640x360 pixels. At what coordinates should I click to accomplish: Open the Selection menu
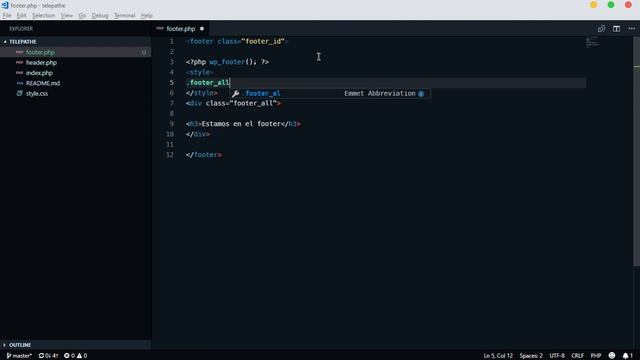43,16
